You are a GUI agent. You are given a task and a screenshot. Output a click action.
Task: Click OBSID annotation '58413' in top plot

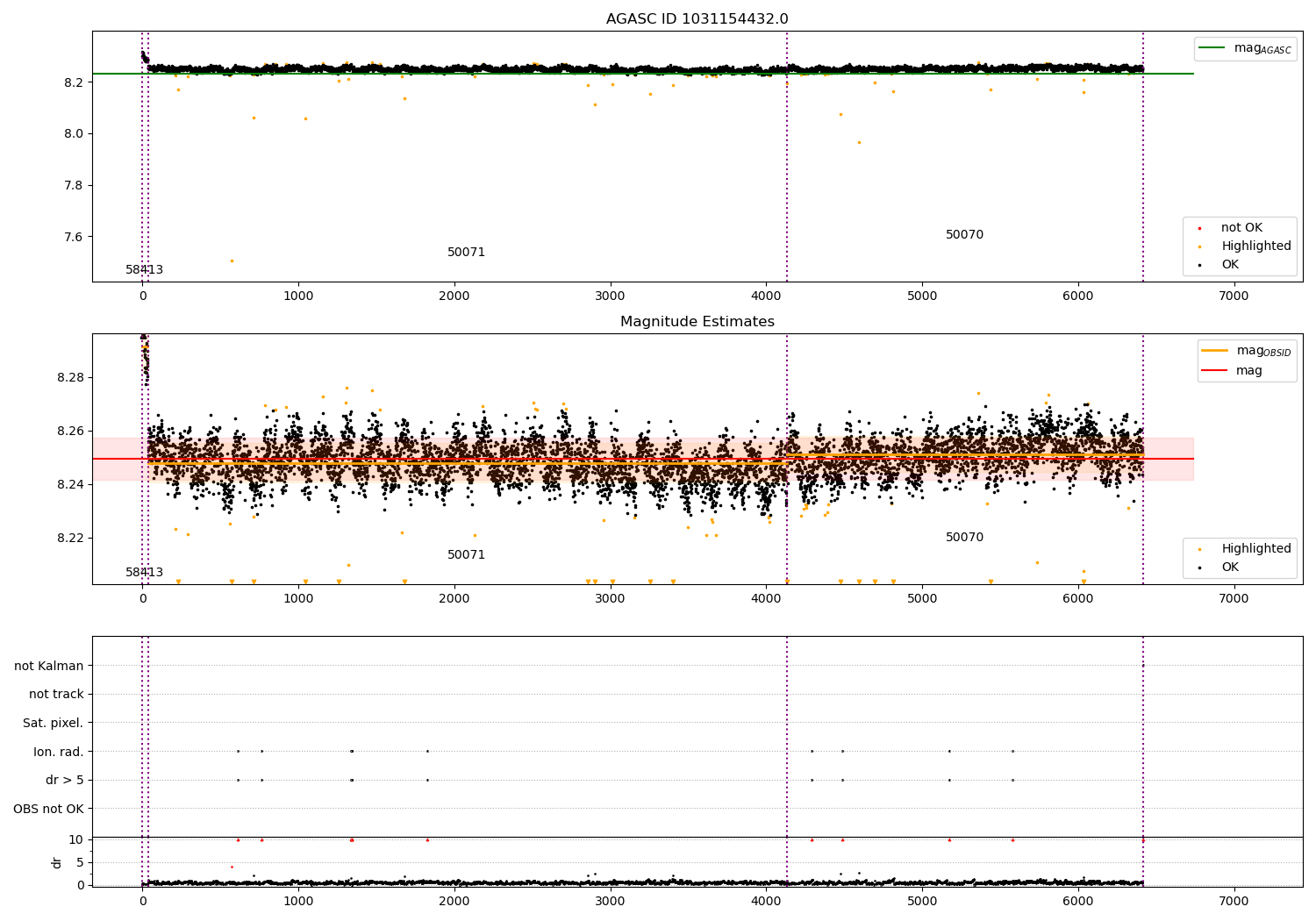144,270
